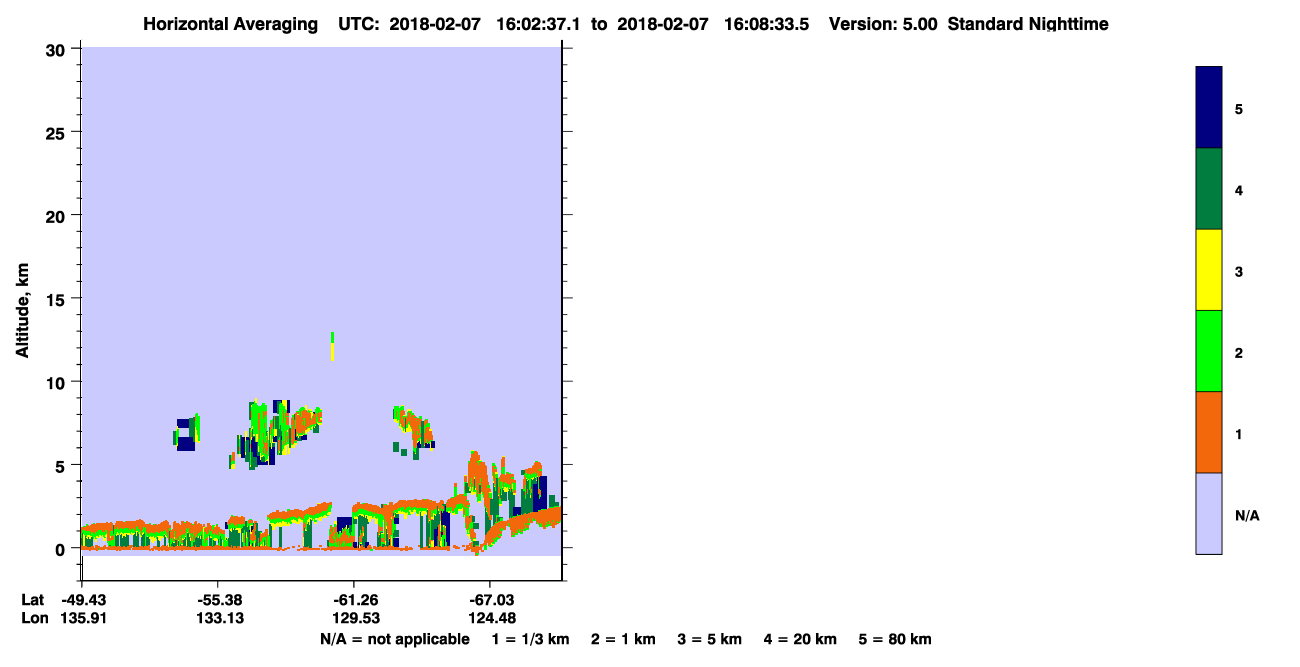Screen dimensions: 1300x667
Task: Click the bright green colorbar segment labeled 2
Action: click(x=1209, y=351)
